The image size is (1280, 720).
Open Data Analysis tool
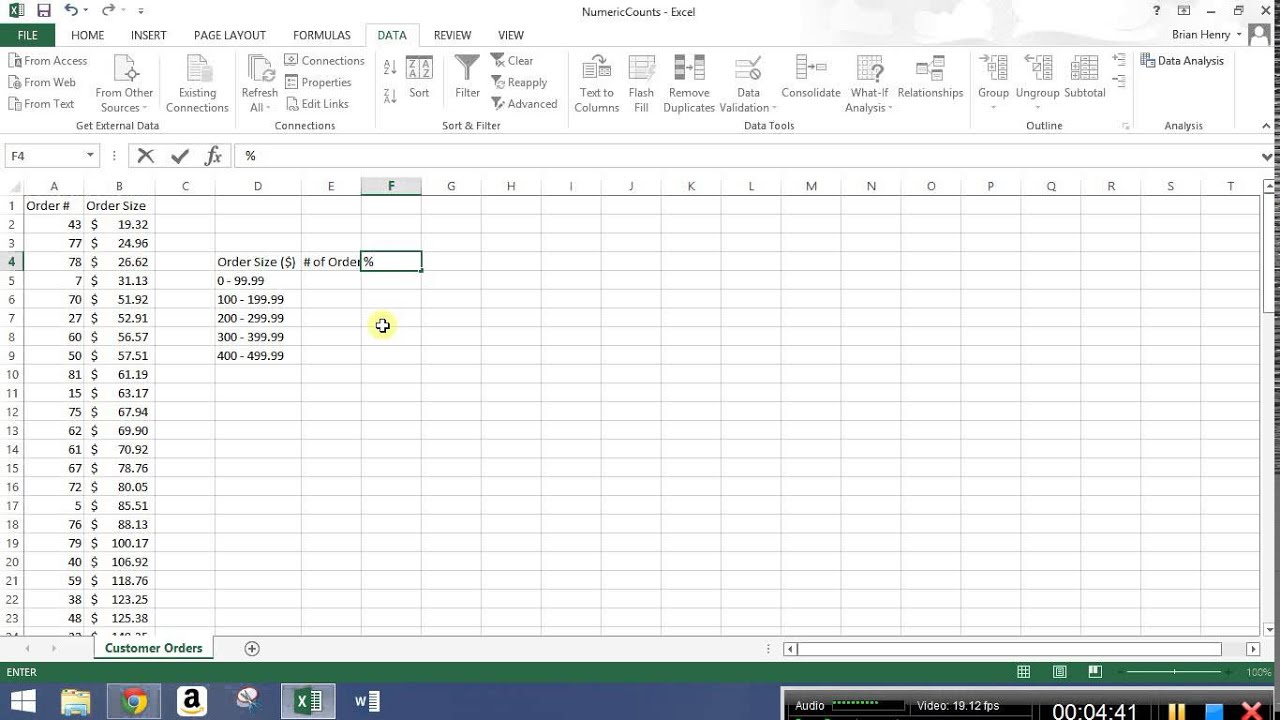(1182, 61)
